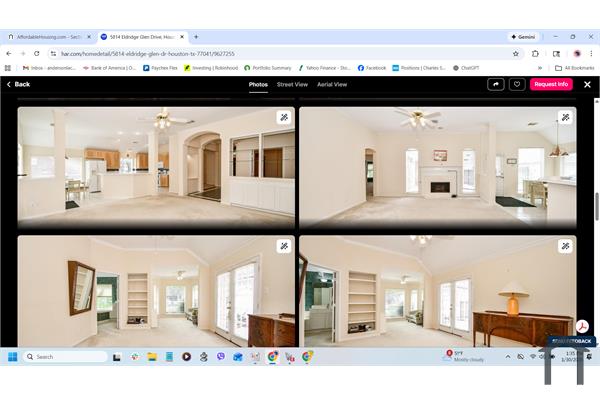
Task: Open the Bank of America bookmark
Action: [x=109, y=68]
